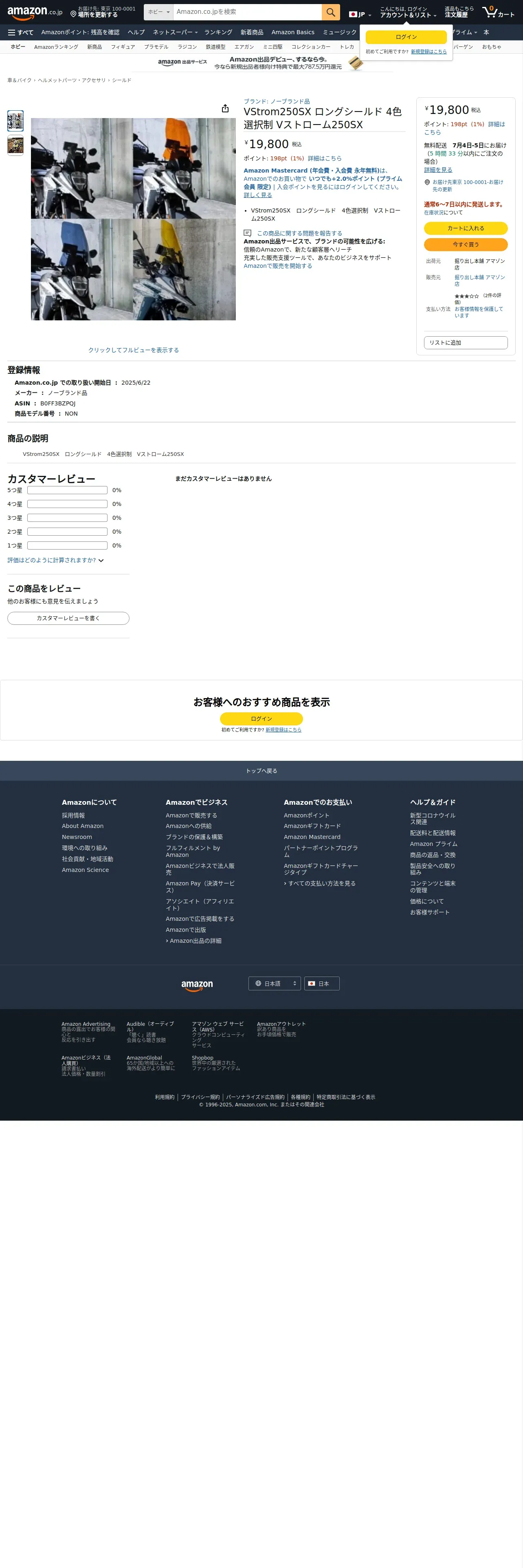This screenshot has width=523, height=1568.
Task: Click 新規登録はこちら link in popup
Action: click(x=429, y=52)
